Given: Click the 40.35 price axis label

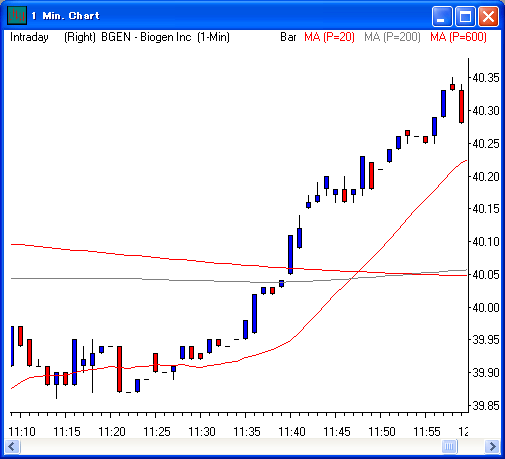Looking at the screenshot, I should 486,78.
